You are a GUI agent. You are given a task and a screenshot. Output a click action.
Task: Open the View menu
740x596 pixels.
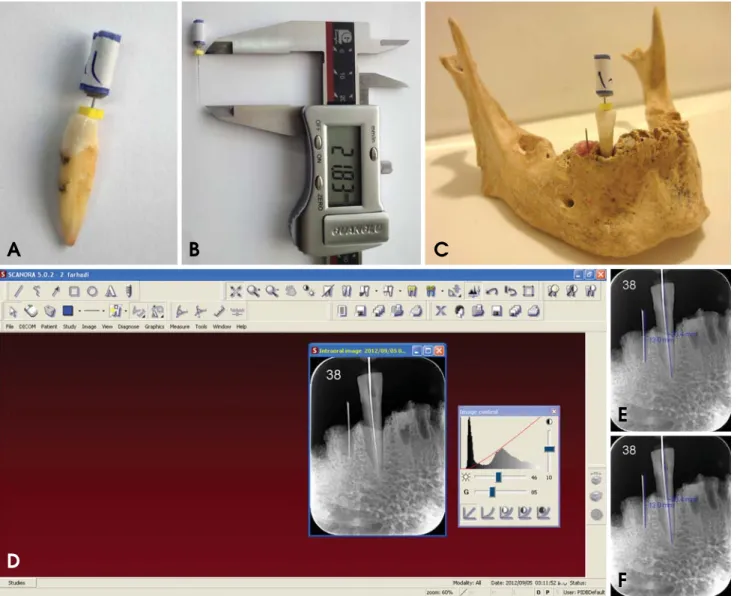pyautogui.click(x=107, y=327)
